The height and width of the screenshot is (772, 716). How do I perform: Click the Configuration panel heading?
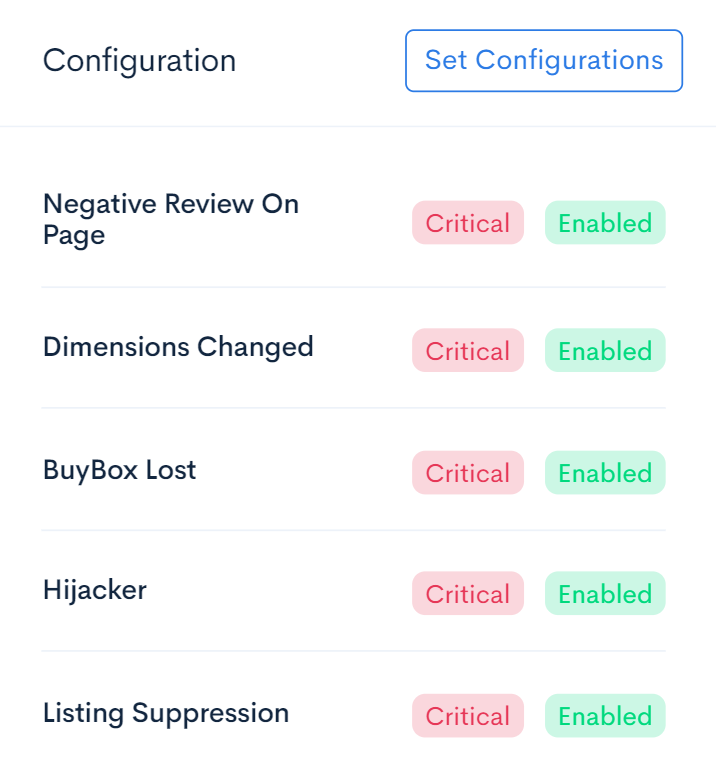pyautogui.click(x=139, y=61)
